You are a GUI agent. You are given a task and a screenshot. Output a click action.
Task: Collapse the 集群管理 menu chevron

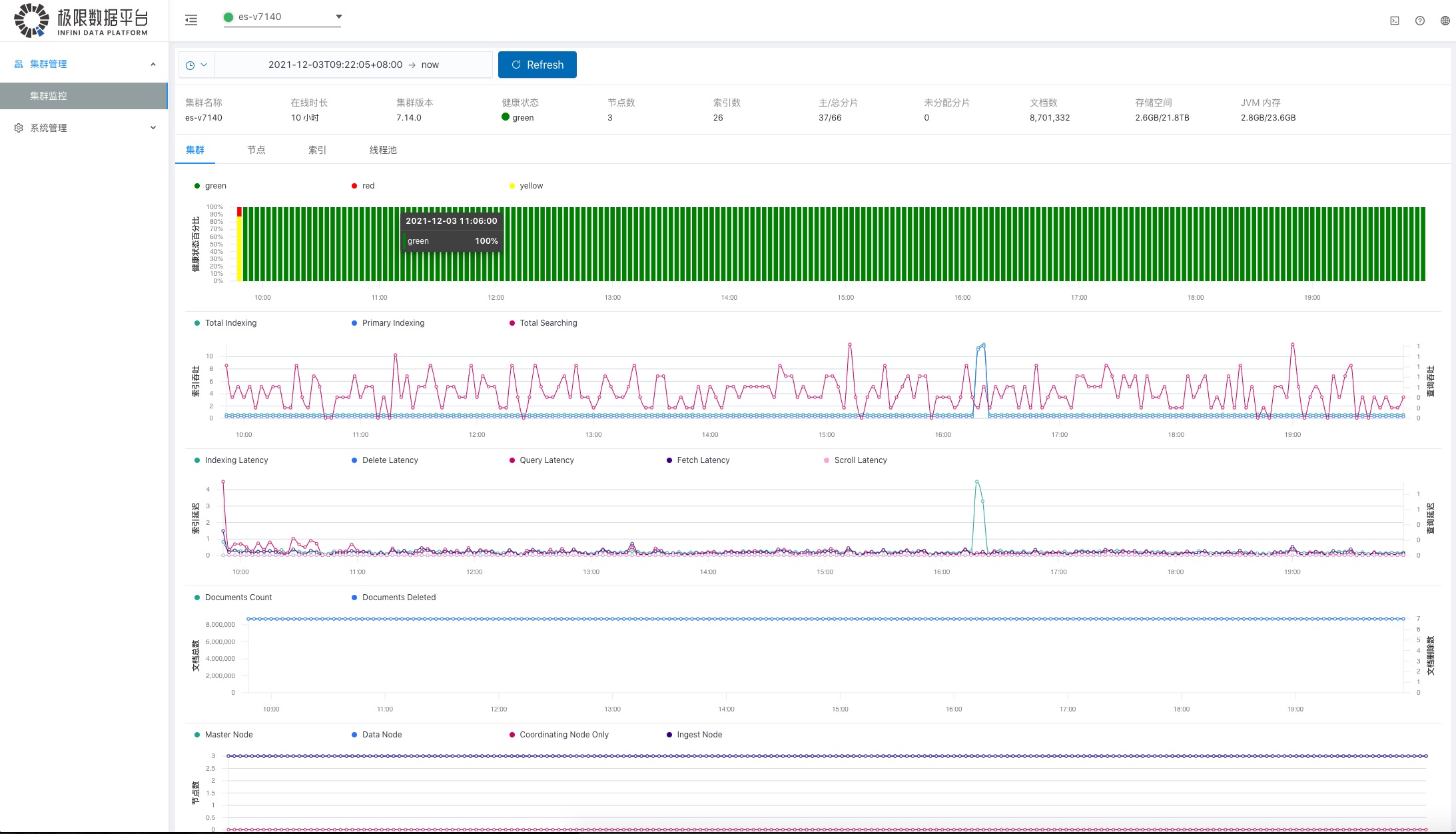[x=153, y=64]
